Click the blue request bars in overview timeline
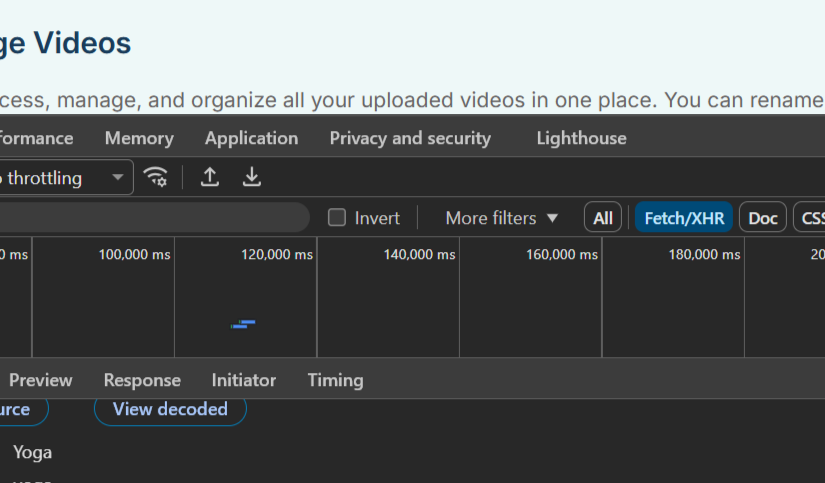825x483 pixels. point(243,324)
